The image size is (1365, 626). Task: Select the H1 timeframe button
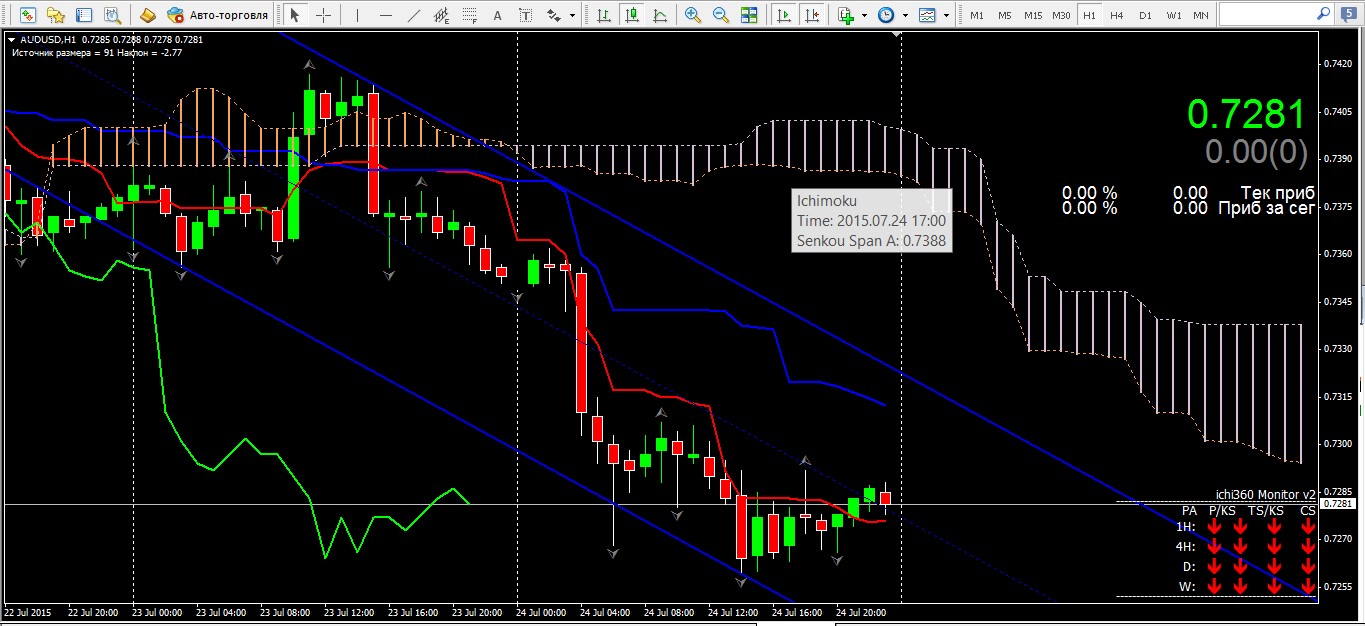1089,15
